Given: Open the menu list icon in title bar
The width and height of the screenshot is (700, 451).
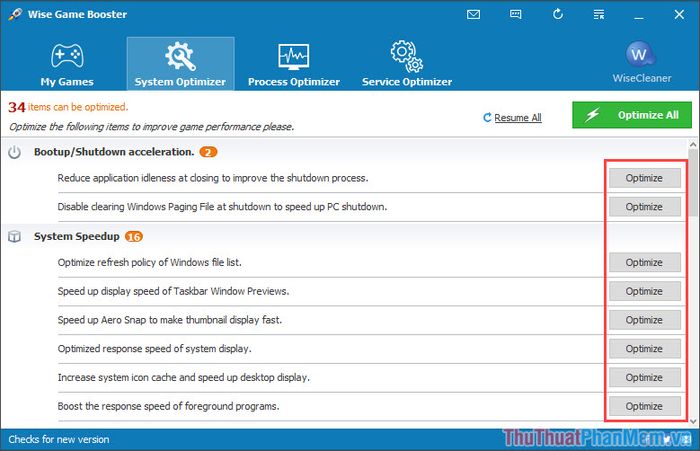Looking at the screenshot, I should [x=599, y=14].
